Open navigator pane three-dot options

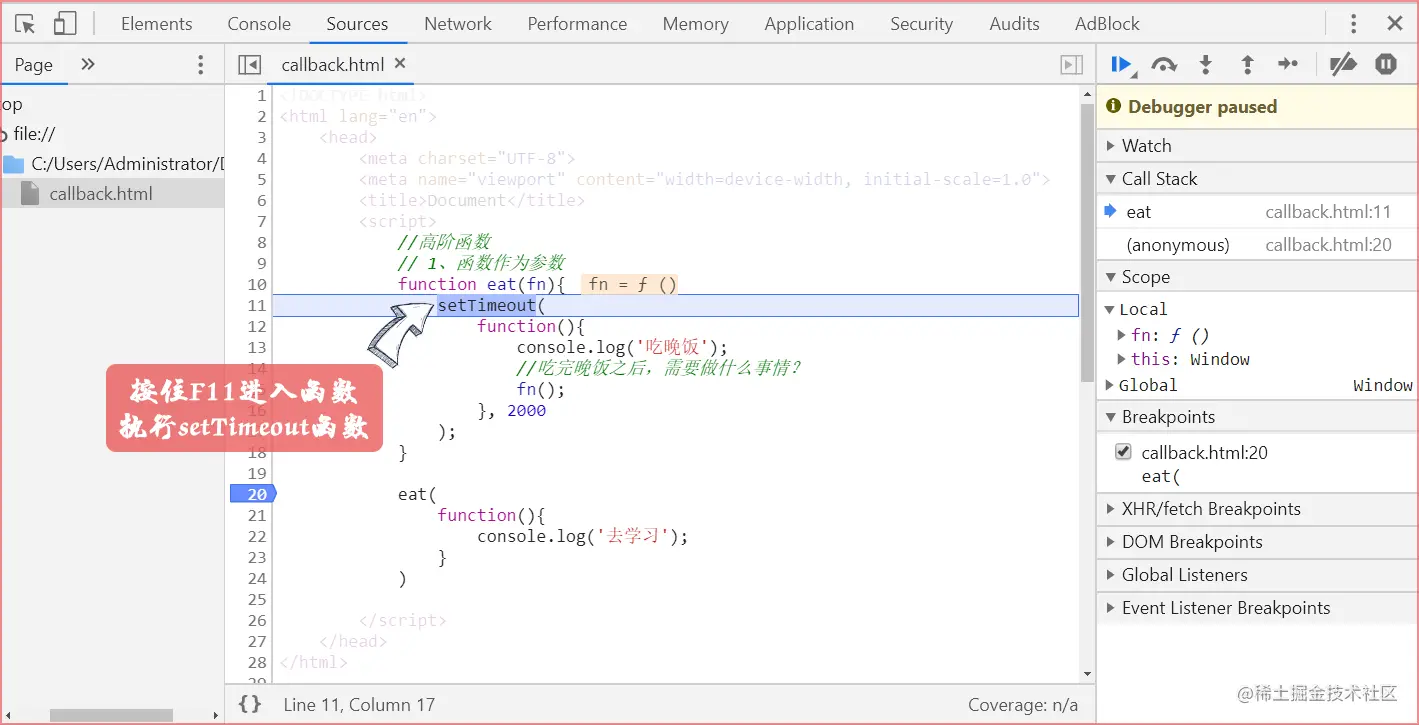click(201, 65)
